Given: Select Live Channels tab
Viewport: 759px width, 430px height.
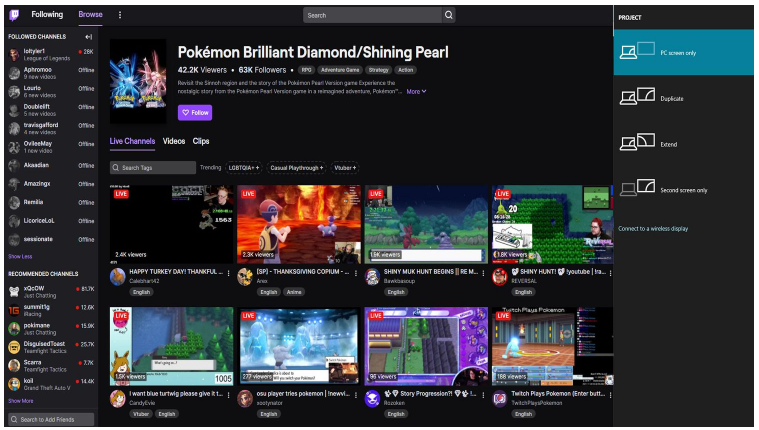Looking at the screenshot, I should (132, 141).
